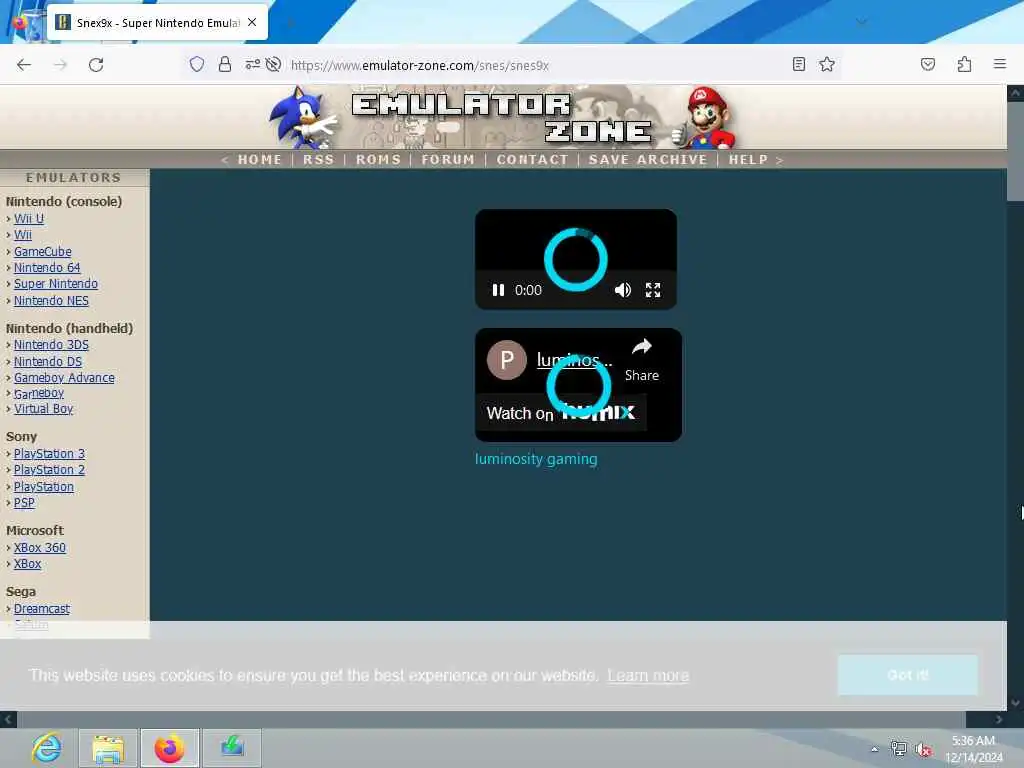Click the site security padlock icon
Viewport: 1024px width, 768px height.
225,64
